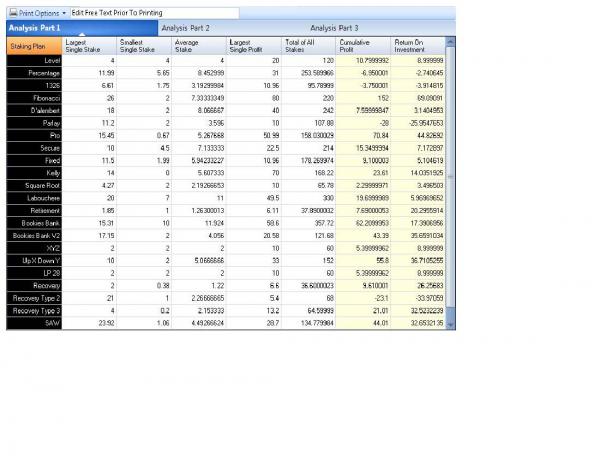Open the Analysis Part 3 tab
Screen dimensions: 600x464
pos(334,28)
